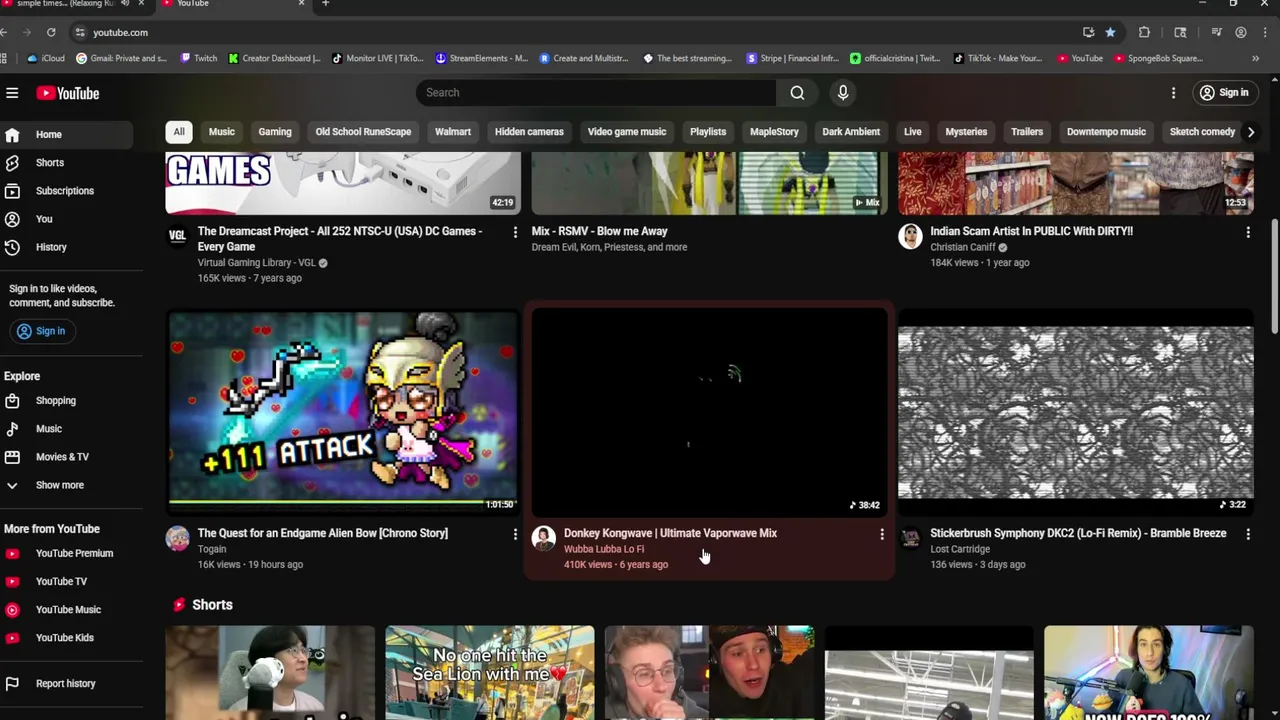Select the Downtempo music chip
Screen dimensions: 1280x720
(1106, 132)
